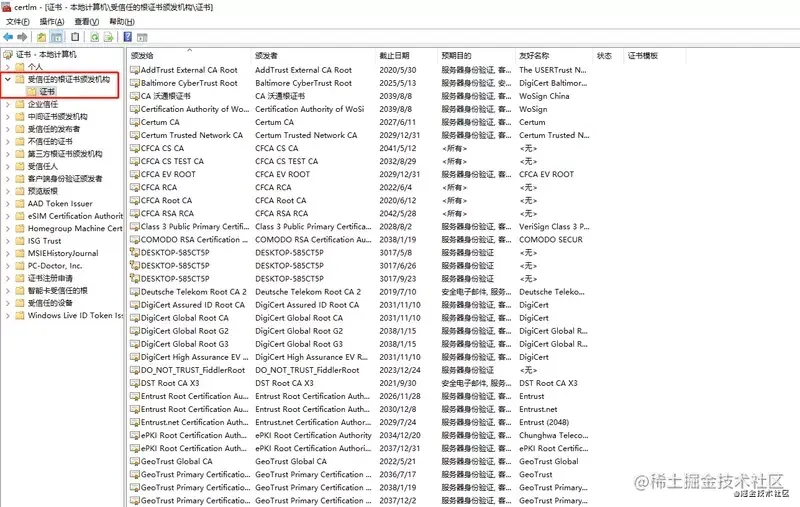Toggle the show/hide action pane icon
800x507 pixels.
click(142, 37)
